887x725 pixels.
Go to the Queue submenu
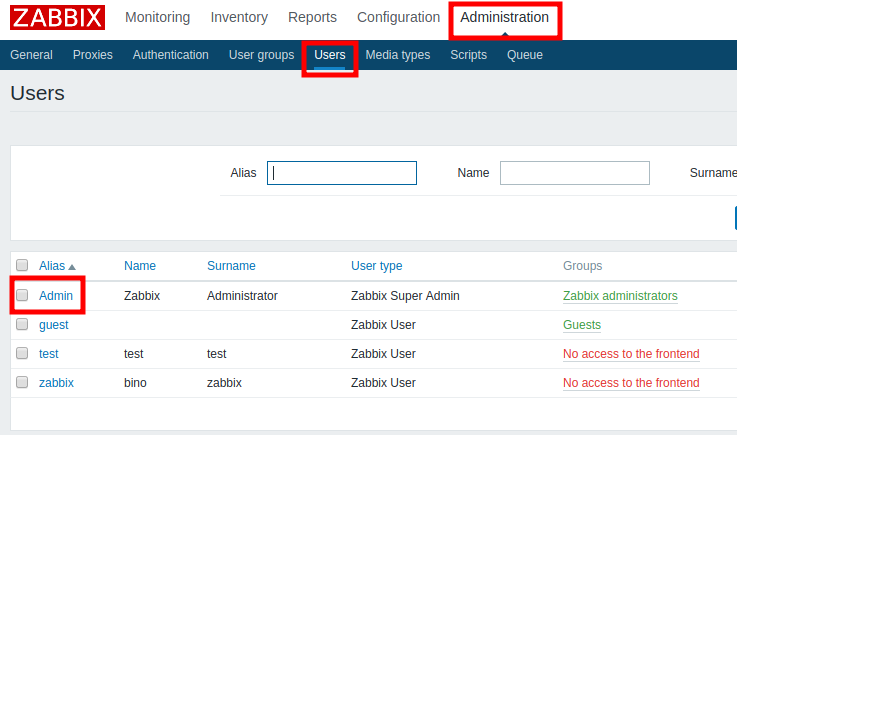(x=525, y=55)
